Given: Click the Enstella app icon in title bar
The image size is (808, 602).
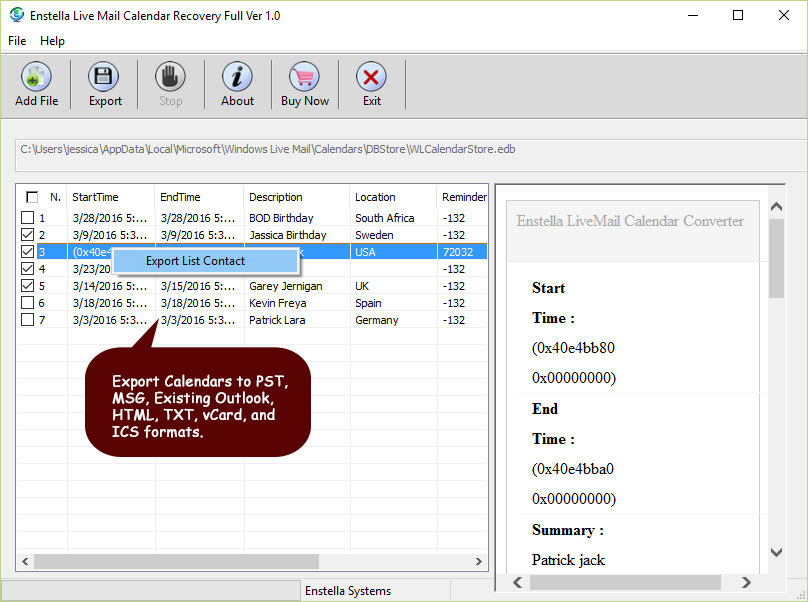Looking at the screenshot, I should point(15,15).
